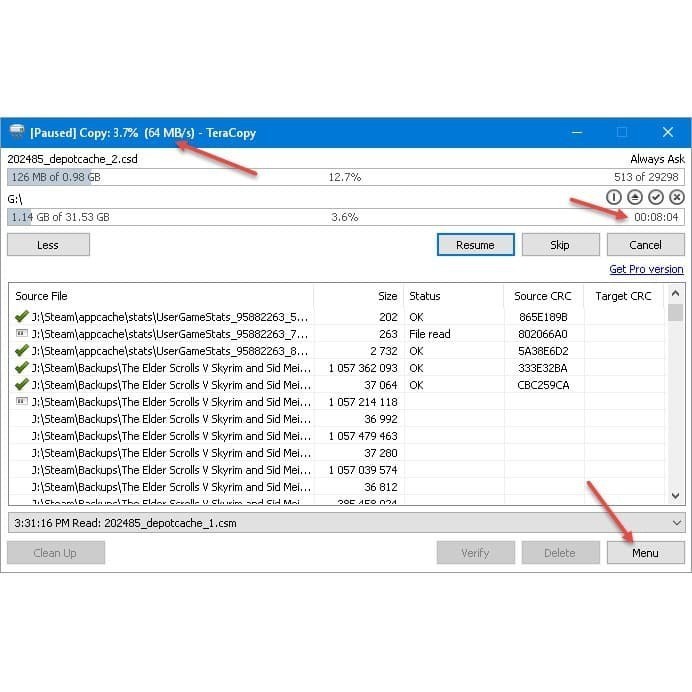Click the size value 1 057 039 574
This screenshot has width=692, height=692.
[x=363, y=470]
